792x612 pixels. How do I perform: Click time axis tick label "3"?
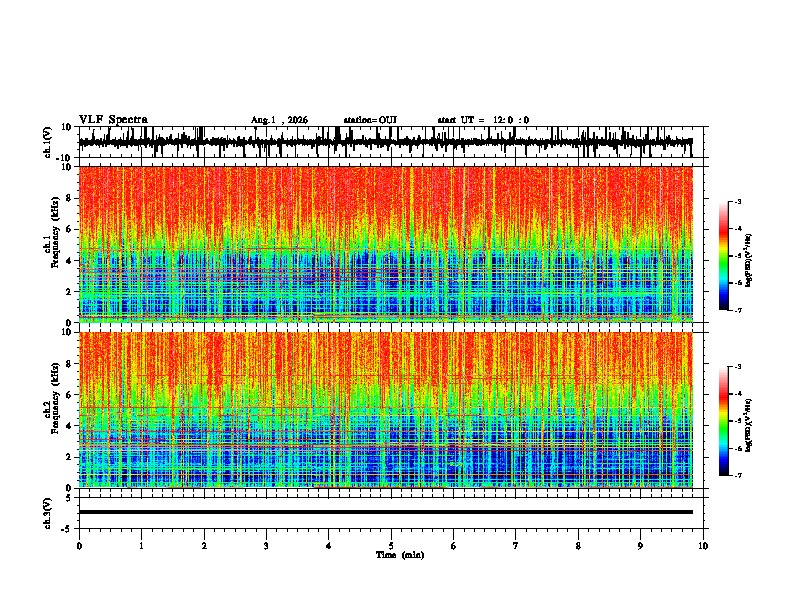[266, 546]
